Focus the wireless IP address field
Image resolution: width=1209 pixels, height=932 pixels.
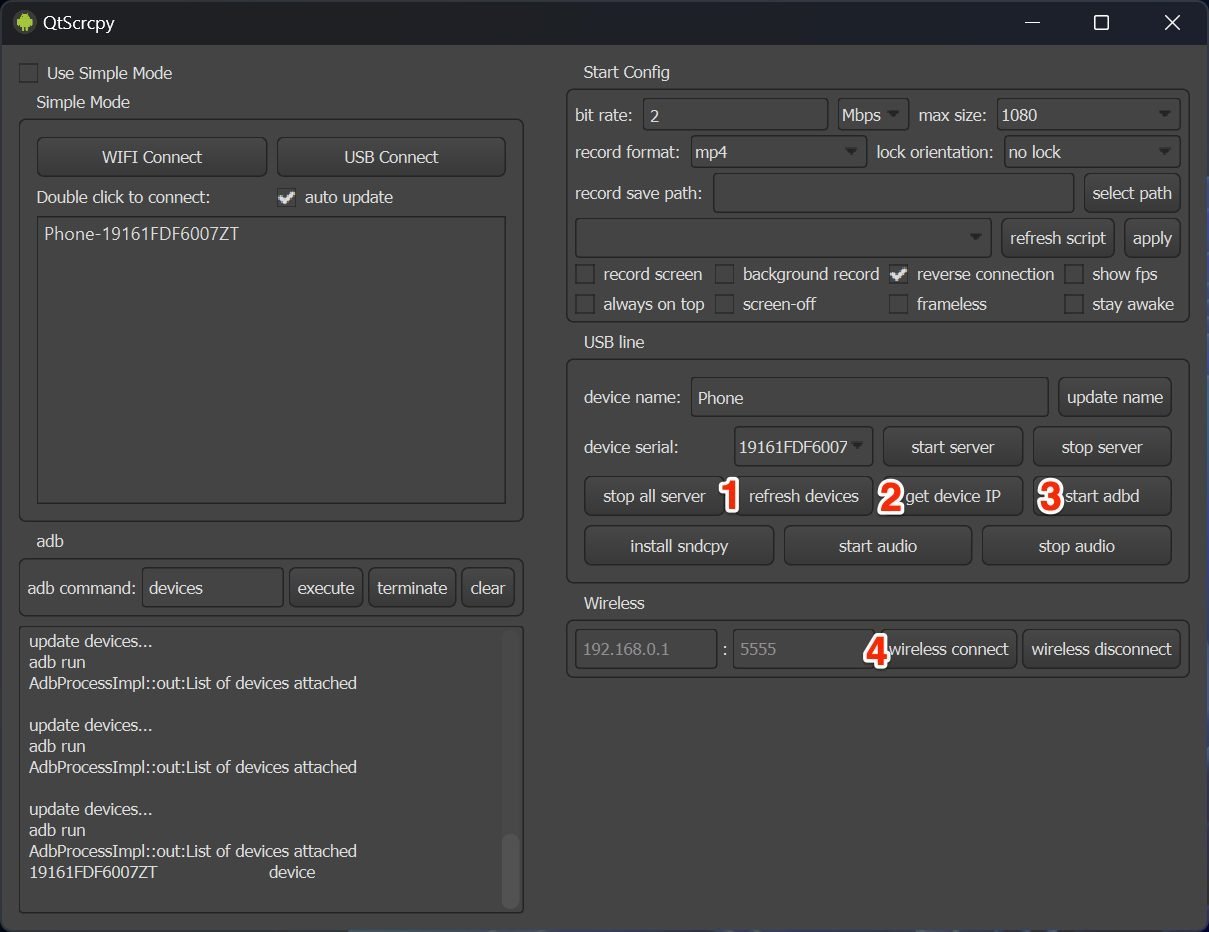coord(646,649)
